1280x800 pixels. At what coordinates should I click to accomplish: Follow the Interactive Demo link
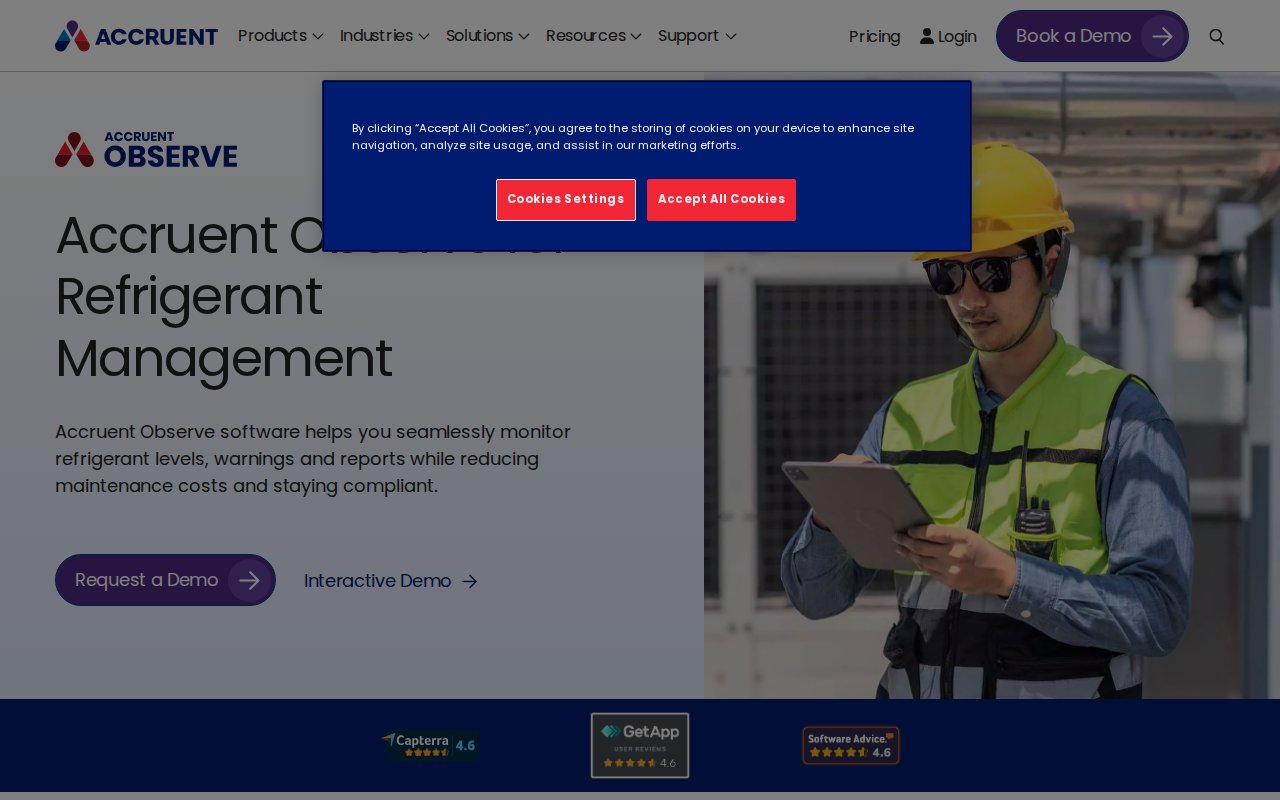[x=377, y=581]
